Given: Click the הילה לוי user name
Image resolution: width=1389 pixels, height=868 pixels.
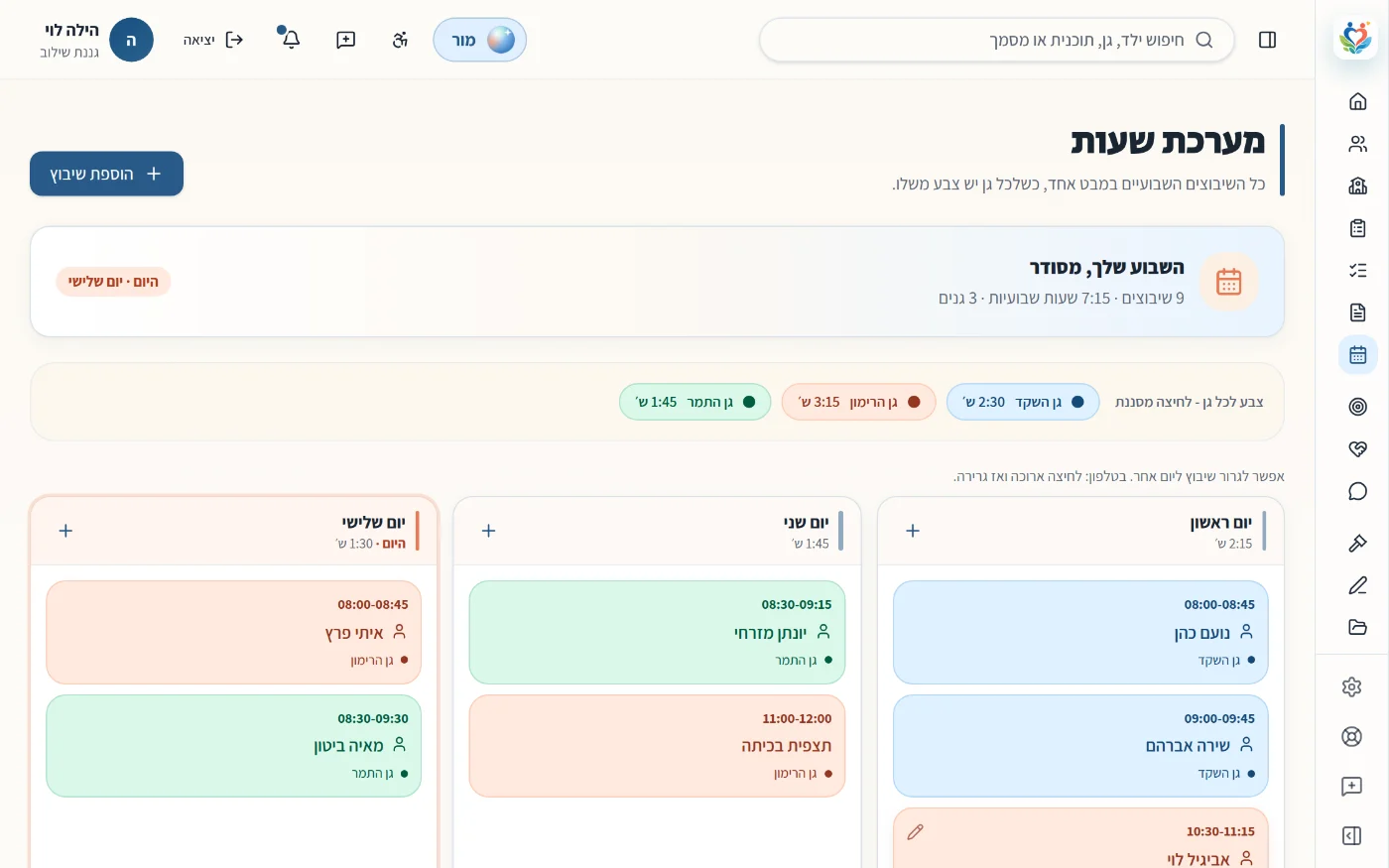Looking at the screenshot, I should (x=71, y=31).
